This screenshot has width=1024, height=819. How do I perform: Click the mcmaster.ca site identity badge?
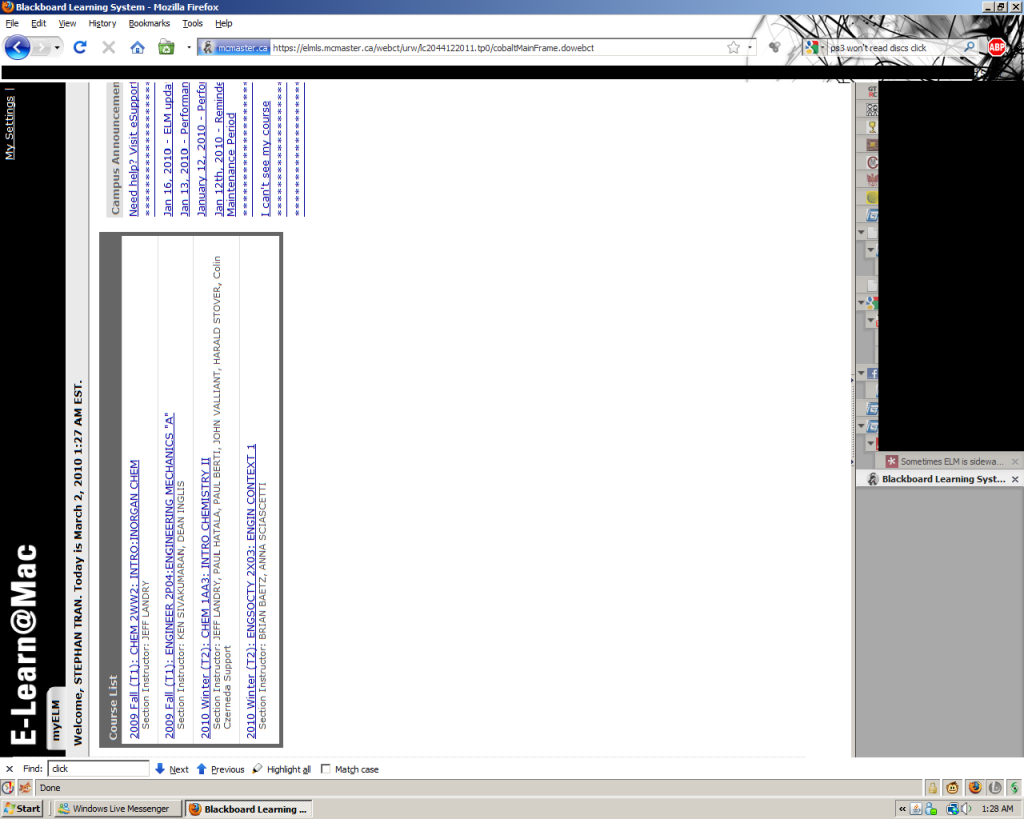point(234,48)
